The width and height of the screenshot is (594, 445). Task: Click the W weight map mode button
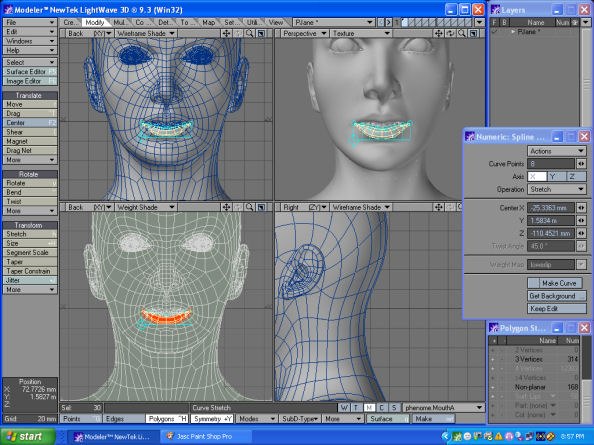click(x=344, y=408)
